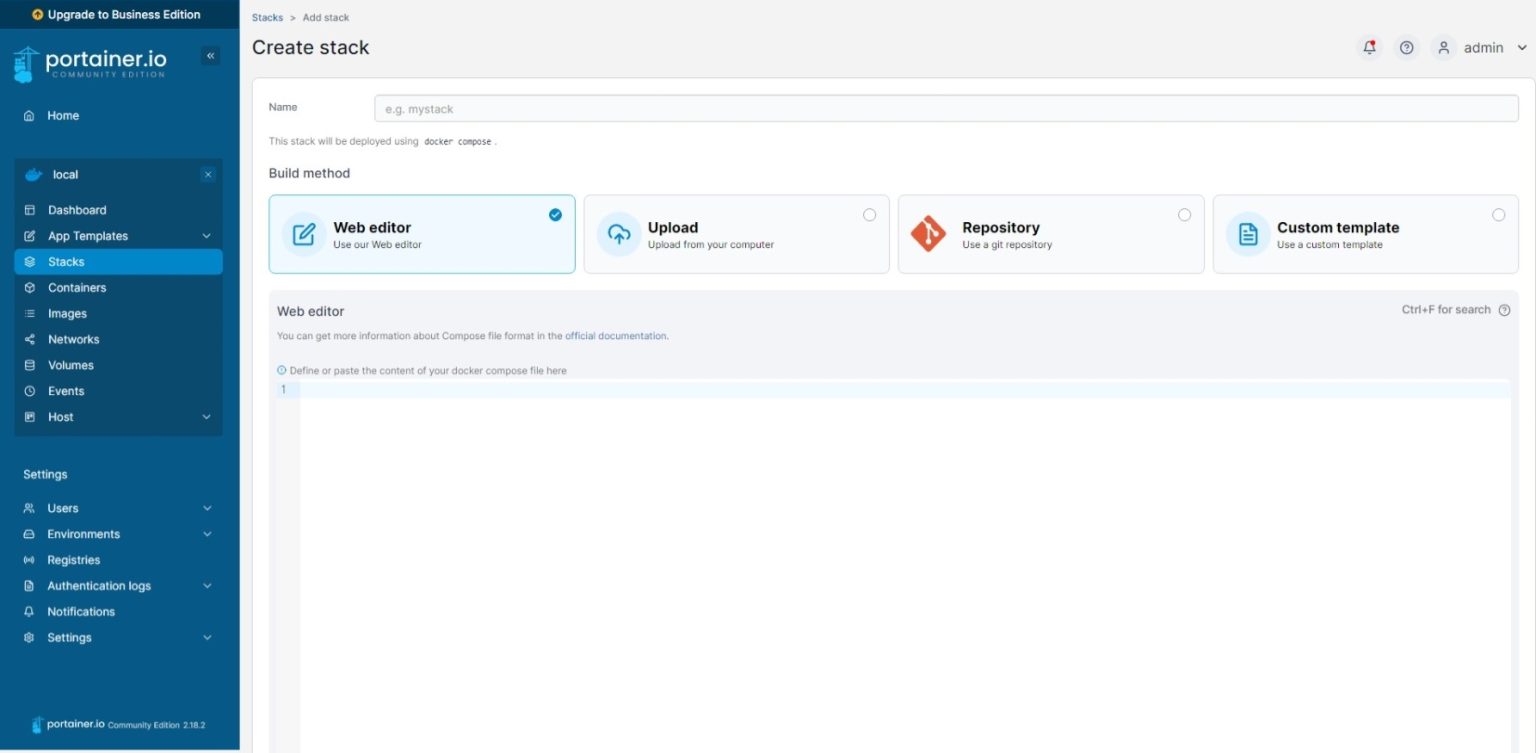
Task: Click the Custom template document icon
Action: tap(1248, 234)
